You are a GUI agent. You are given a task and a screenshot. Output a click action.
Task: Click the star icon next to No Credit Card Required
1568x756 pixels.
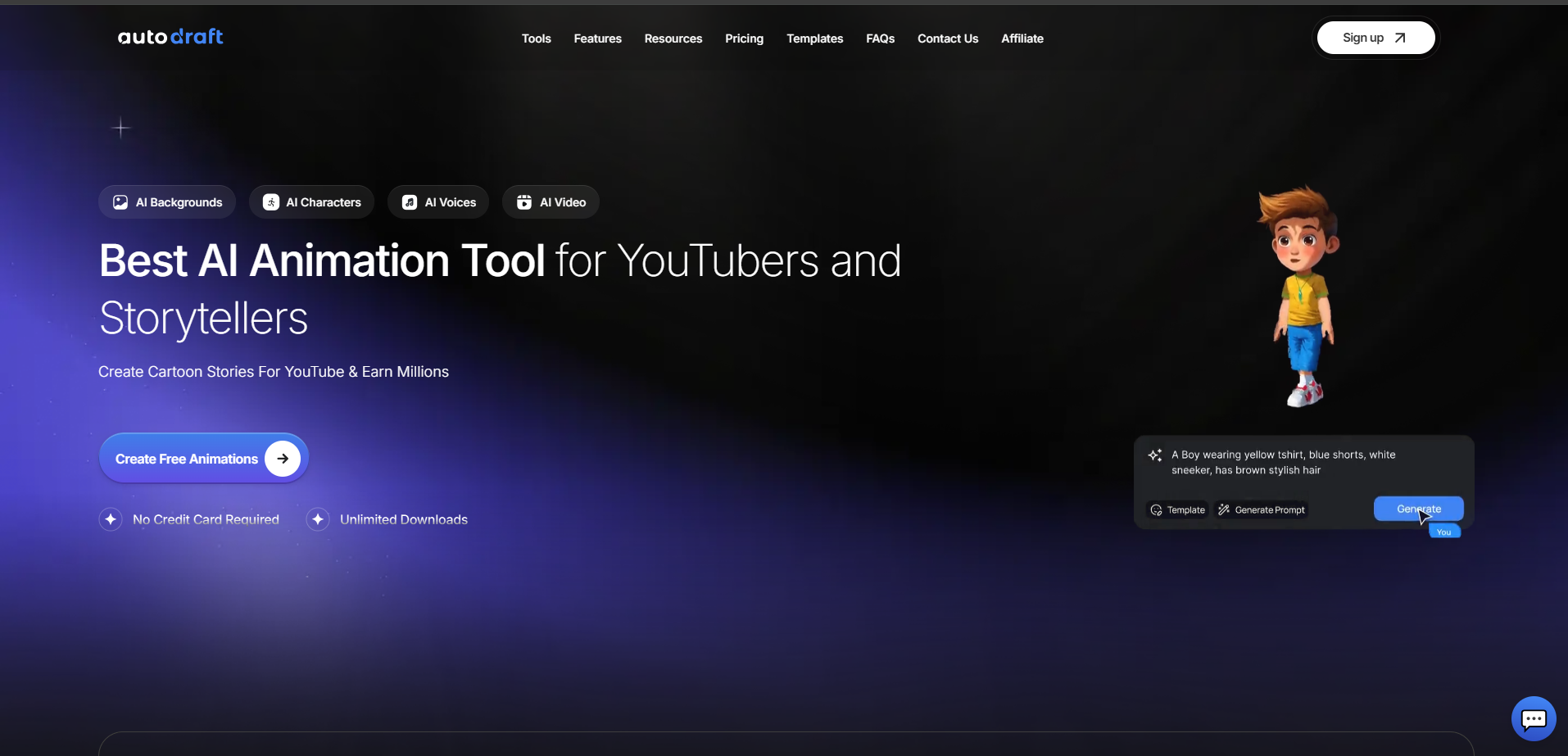click(x=111, y=519)
